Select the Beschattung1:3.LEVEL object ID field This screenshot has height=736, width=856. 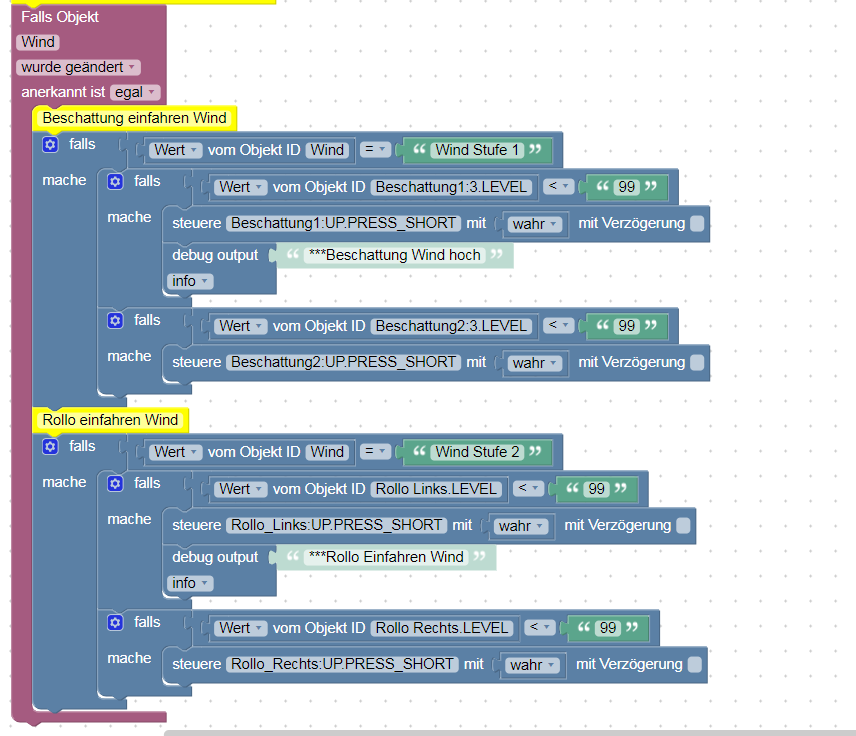click(x=451, y=187)
